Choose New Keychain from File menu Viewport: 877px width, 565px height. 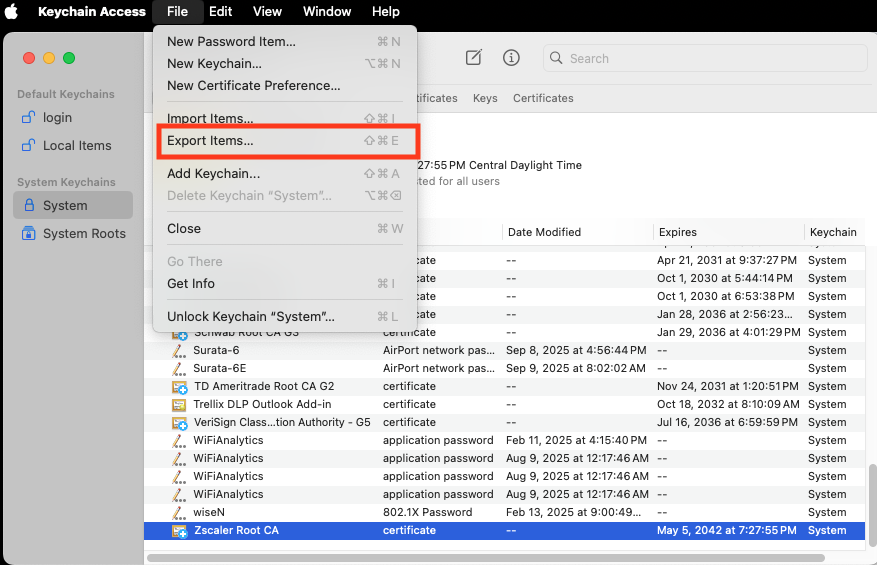click(285, 63)
